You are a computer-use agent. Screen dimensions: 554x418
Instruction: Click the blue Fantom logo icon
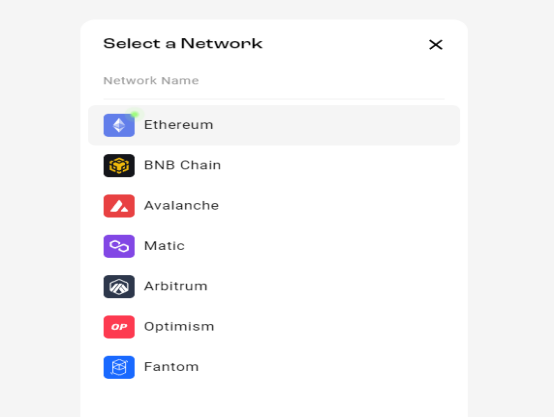pos(119,367)
